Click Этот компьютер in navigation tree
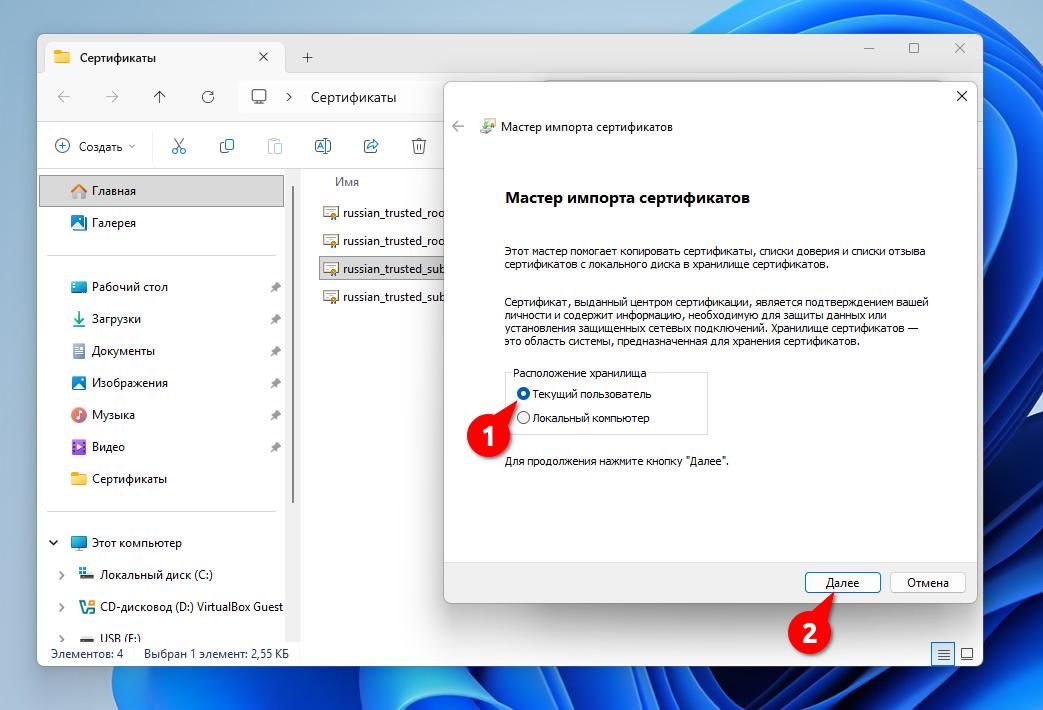 click(x=136, y=543)
